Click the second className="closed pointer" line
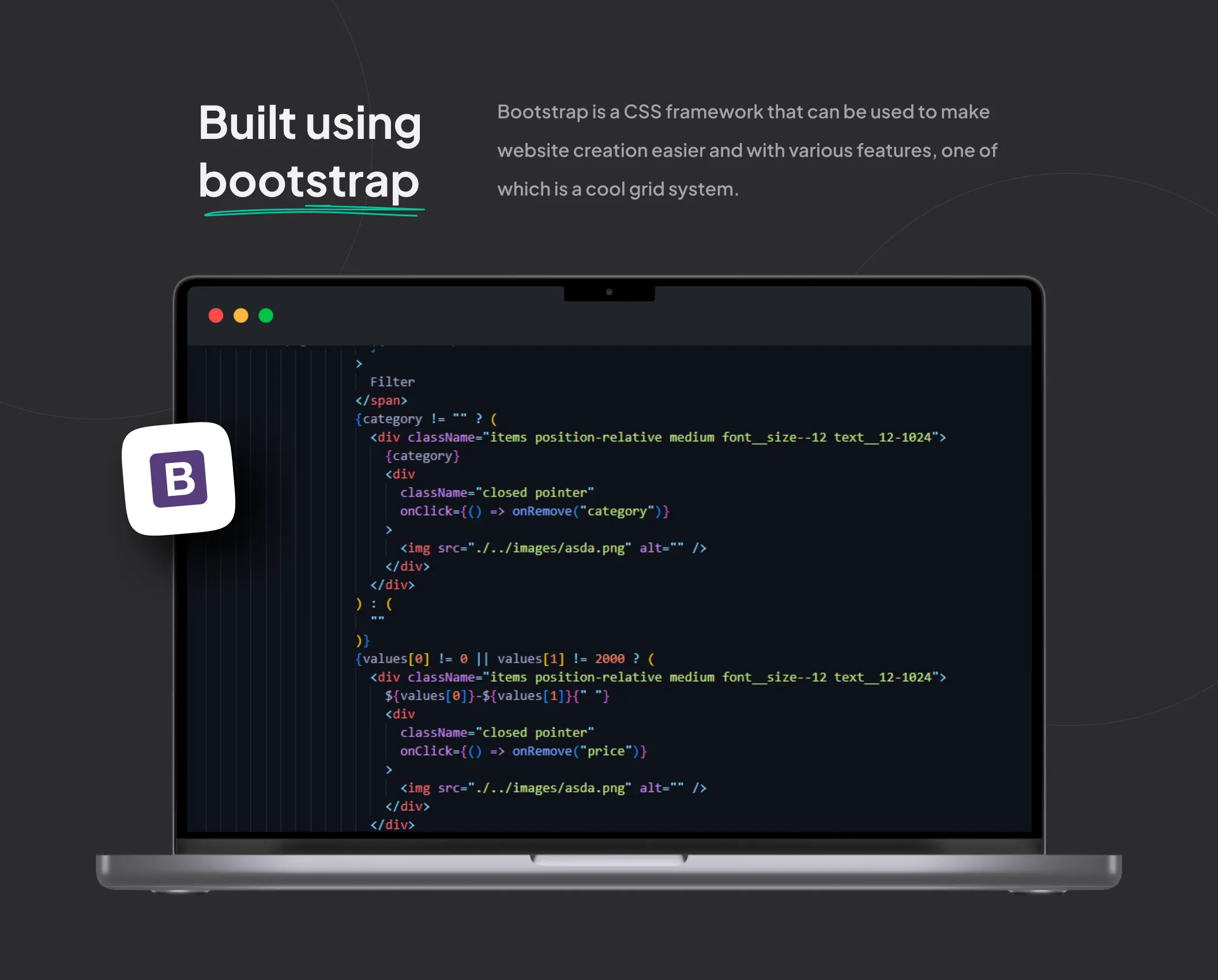Image resolution: width=1218 pixels, height=980 pixels. 497,732
